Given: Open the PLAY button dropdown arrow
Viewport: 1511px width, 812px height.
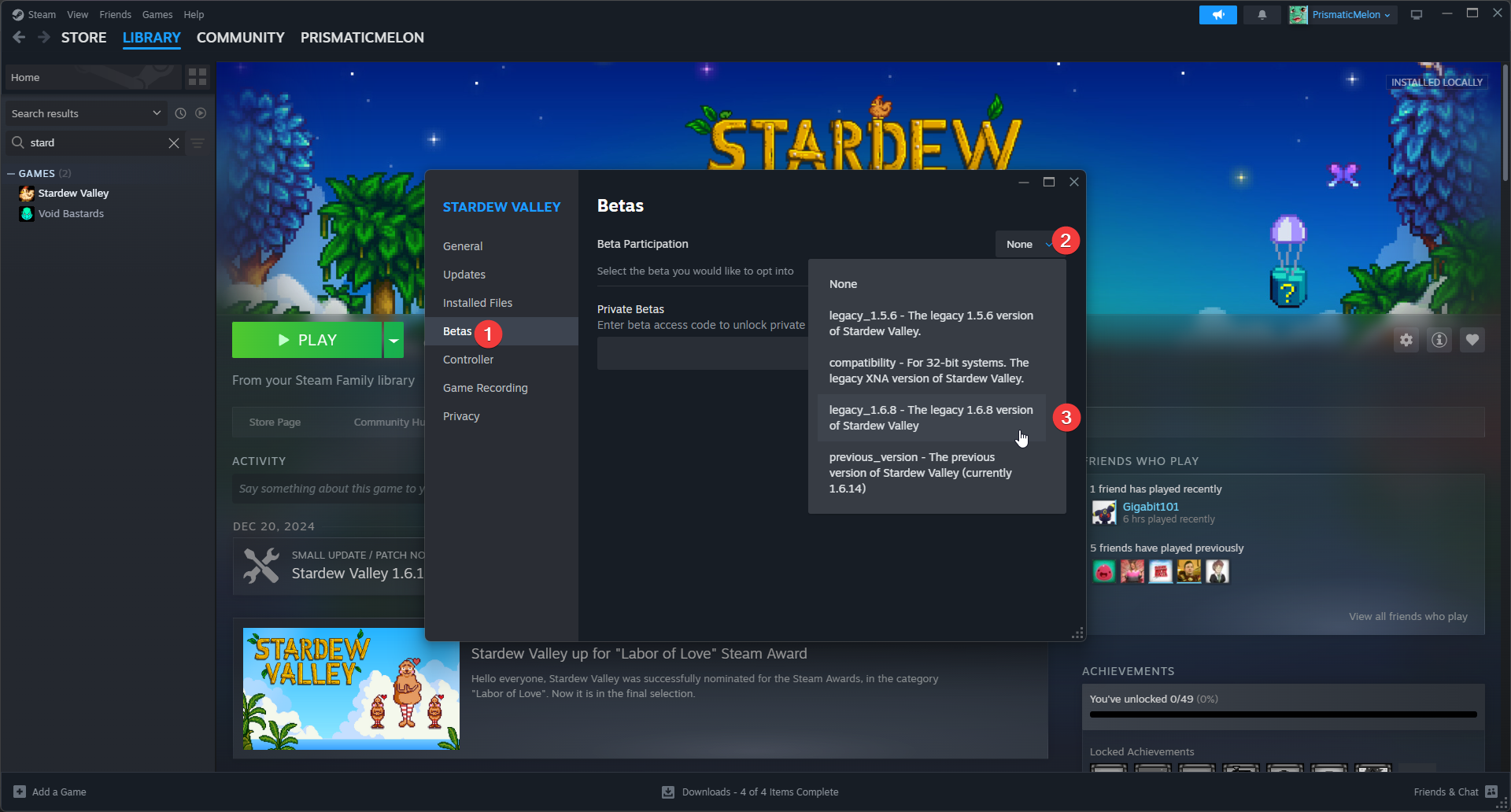Looking at the screenshot, I should (x=393, y=340).
